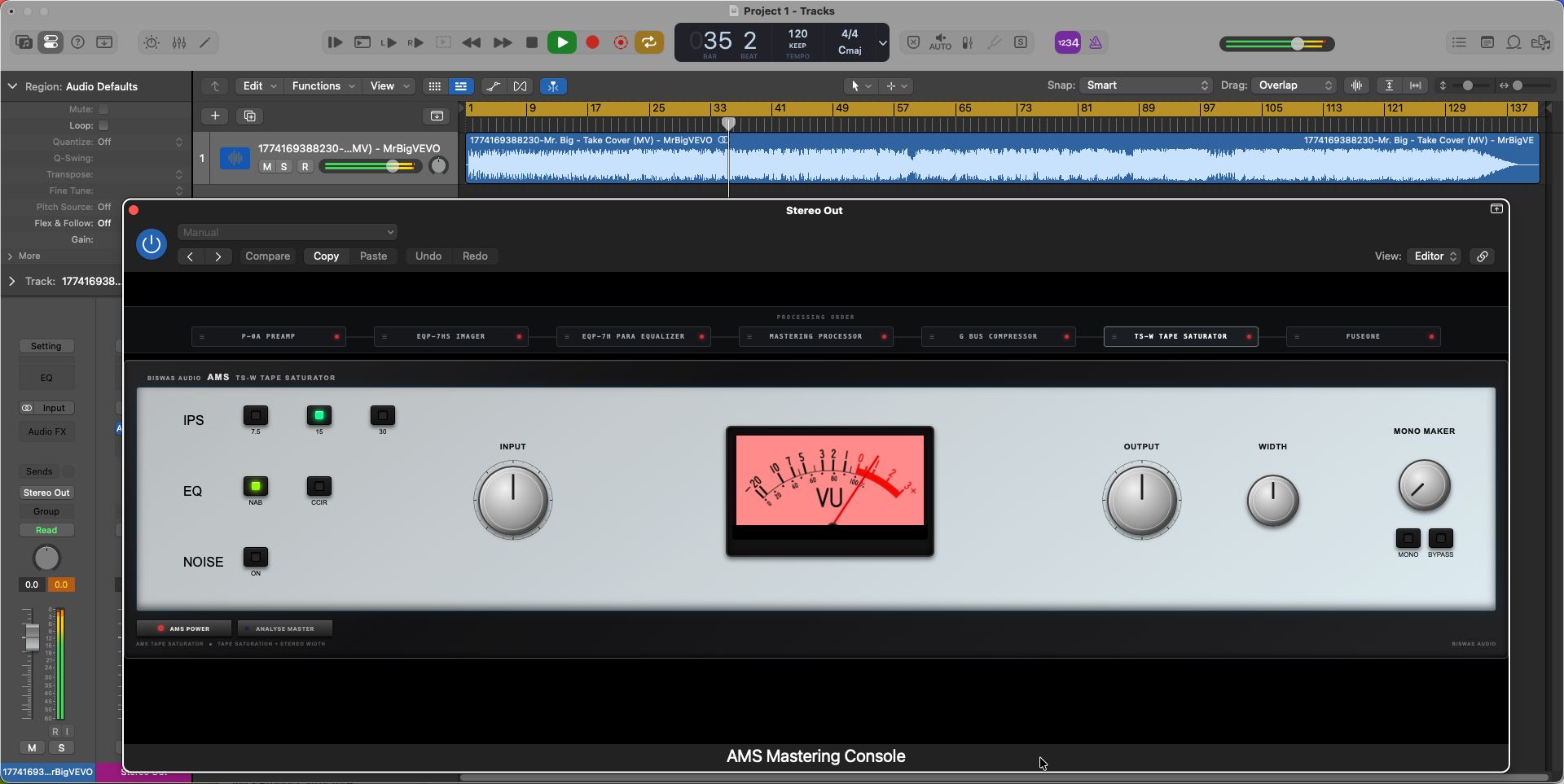Open the Edit menu in Tracks area

coord(260,86)
